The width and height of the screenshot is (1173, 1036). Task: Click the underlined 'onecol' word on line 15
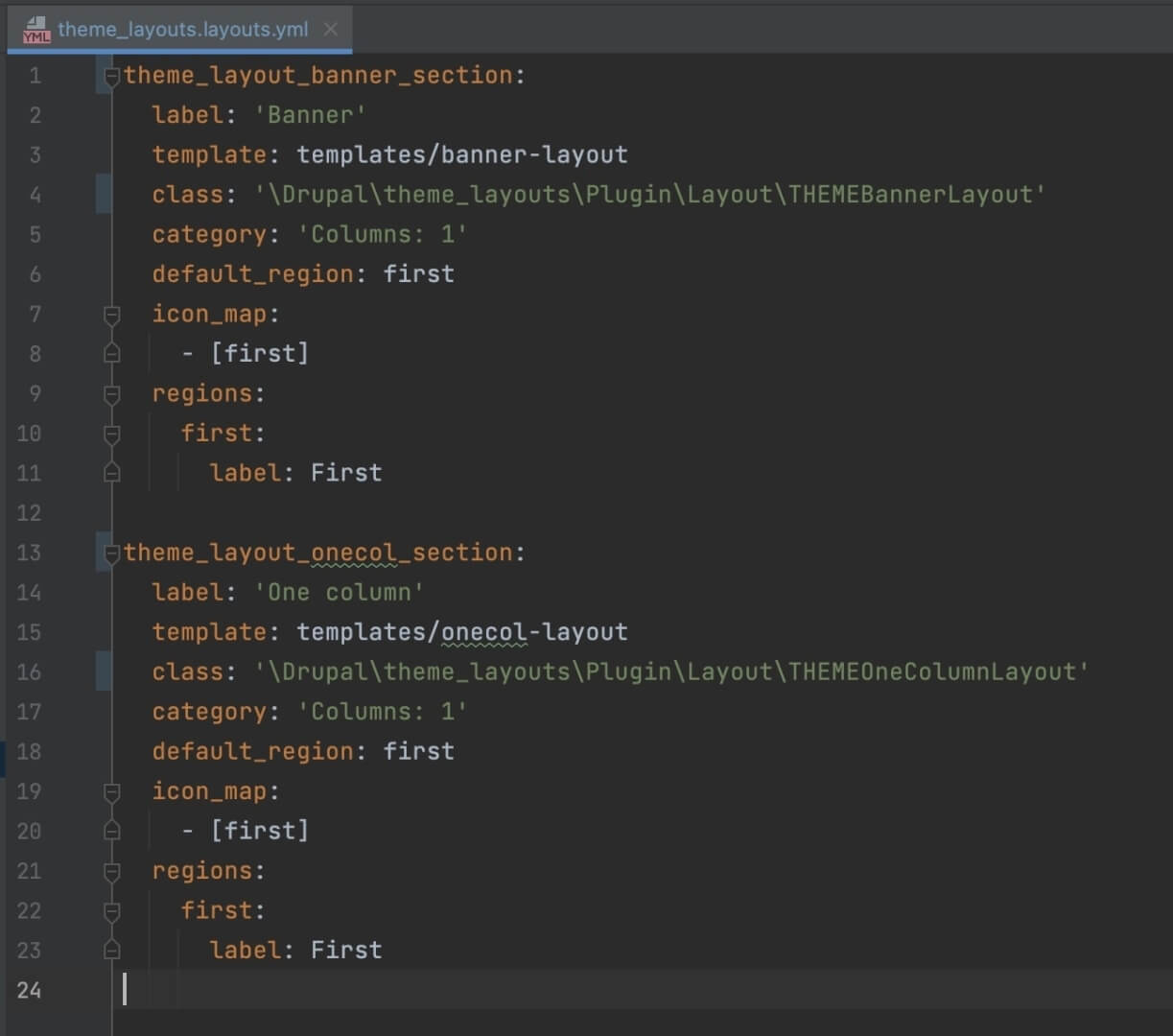point(483,632)
